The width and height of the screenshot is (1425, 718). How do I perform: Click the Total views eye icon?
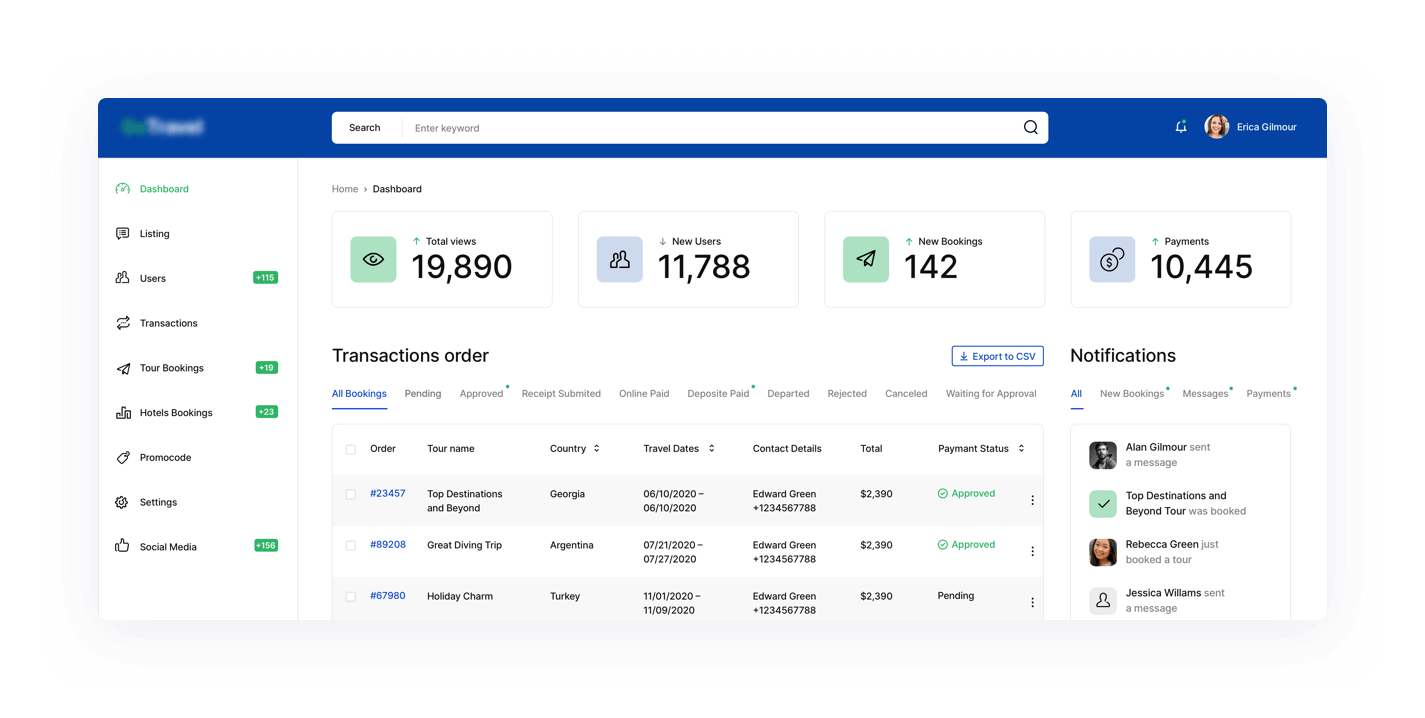(373, 260)
